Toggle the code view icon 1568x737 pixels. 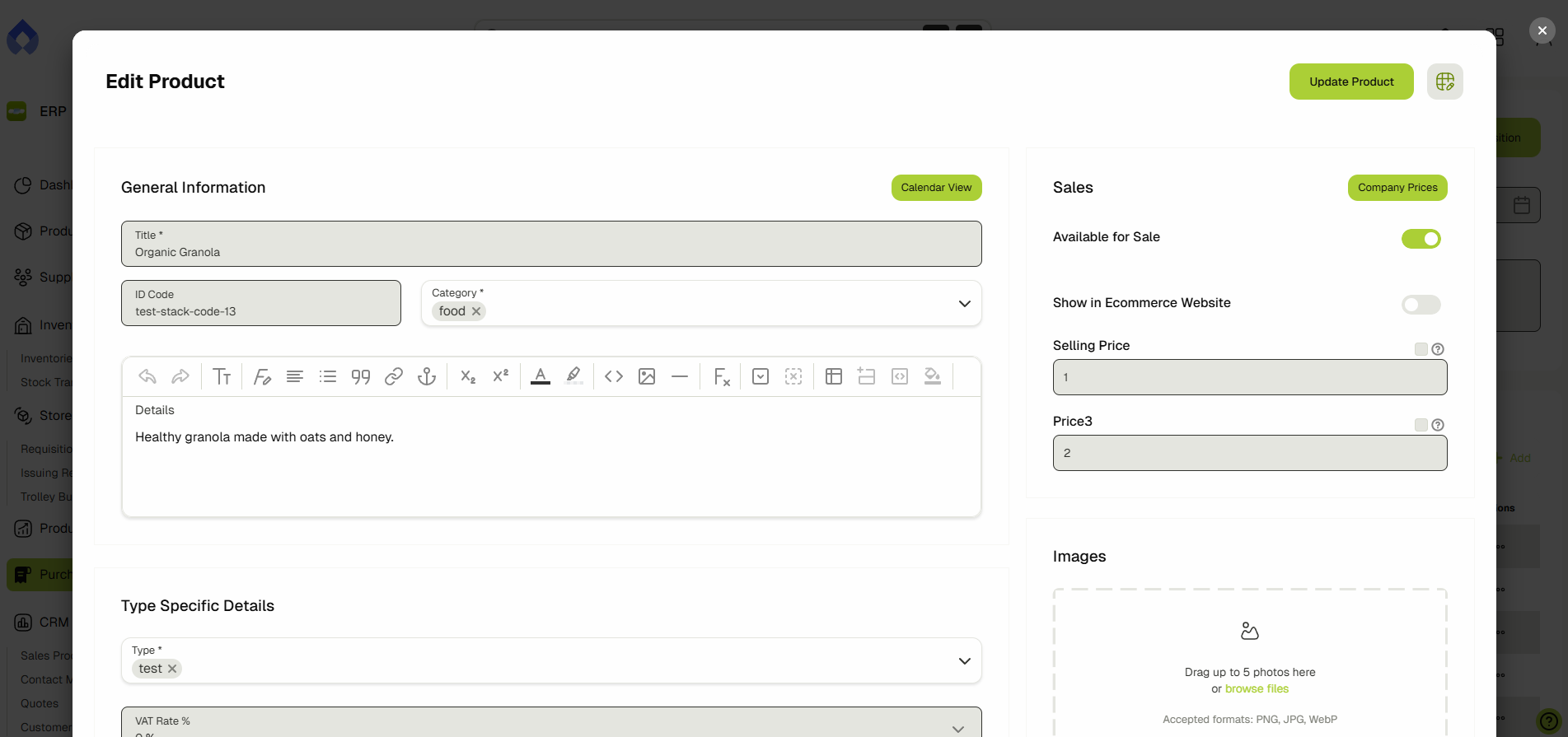614,376
